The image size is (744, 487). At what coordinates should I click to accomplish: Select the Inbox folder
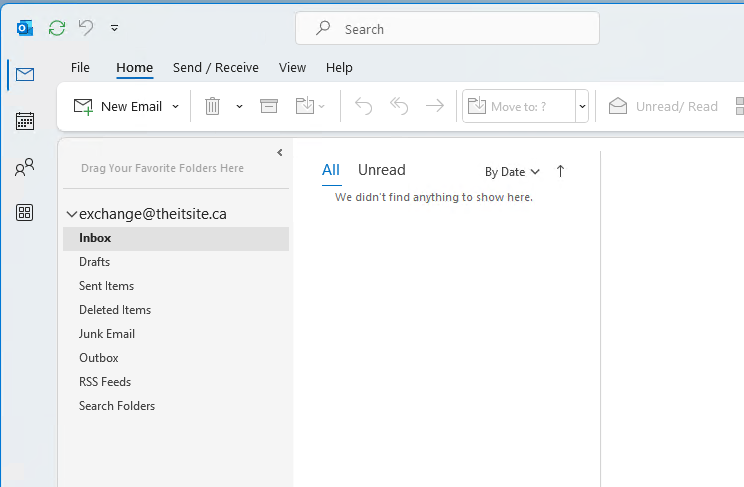pyautogui.click(x=176, y=238)
